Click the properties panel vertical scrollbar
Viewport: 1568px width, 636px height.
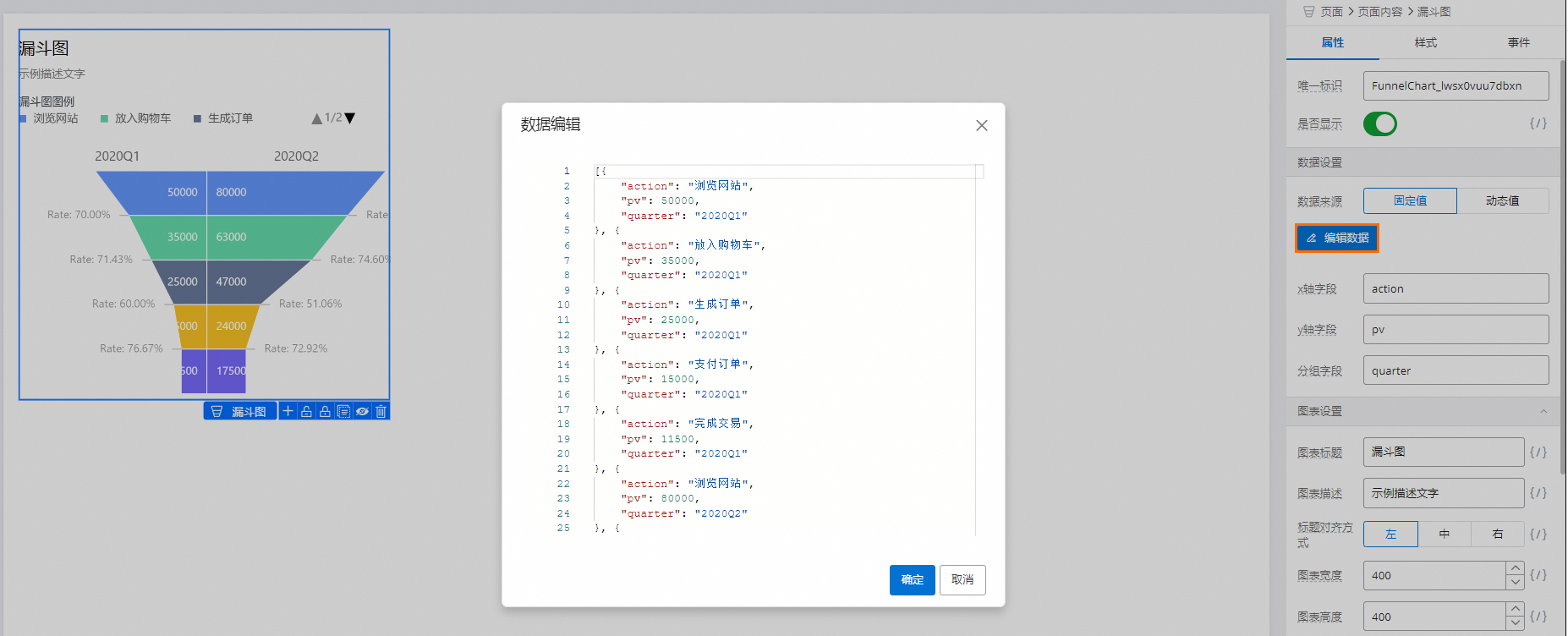[1562, 266]
